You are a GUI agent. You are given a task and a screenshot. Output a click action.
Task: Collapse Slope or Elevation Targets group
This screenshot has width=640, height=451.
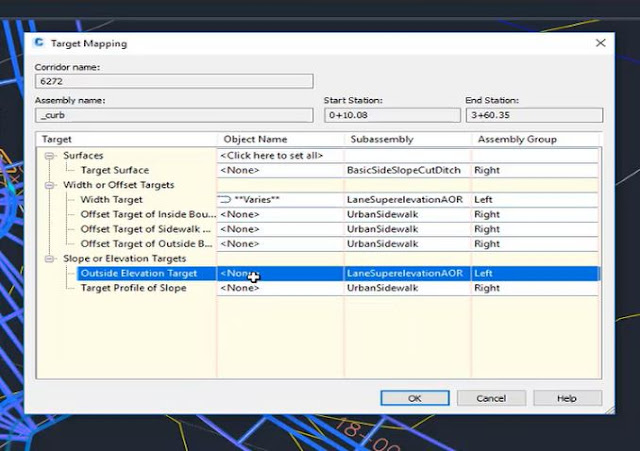[x=49, y=259]
